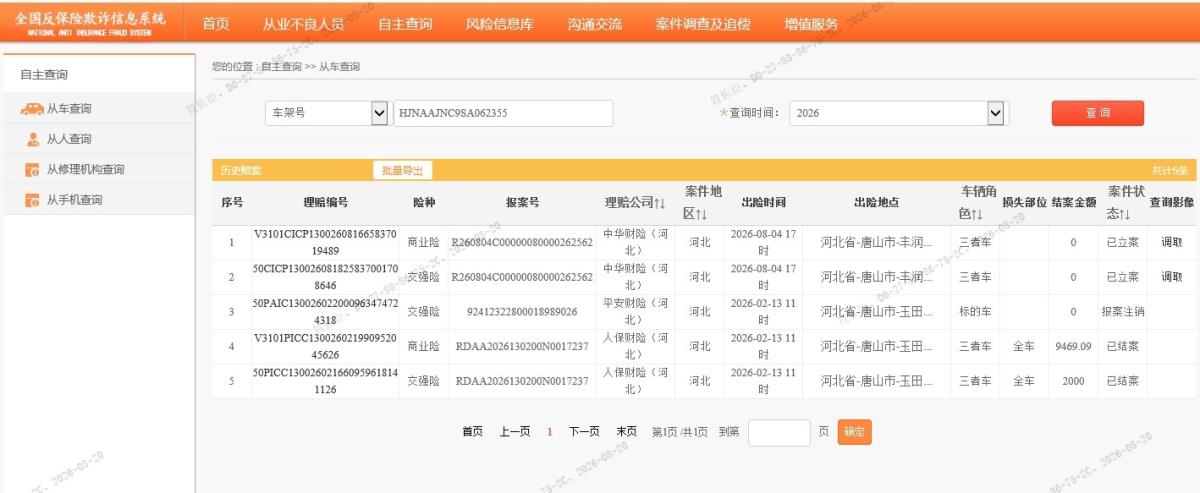Open the 案件调查及追偿 menu
The width and height of the screenshot is (1200, 493).
703,24
